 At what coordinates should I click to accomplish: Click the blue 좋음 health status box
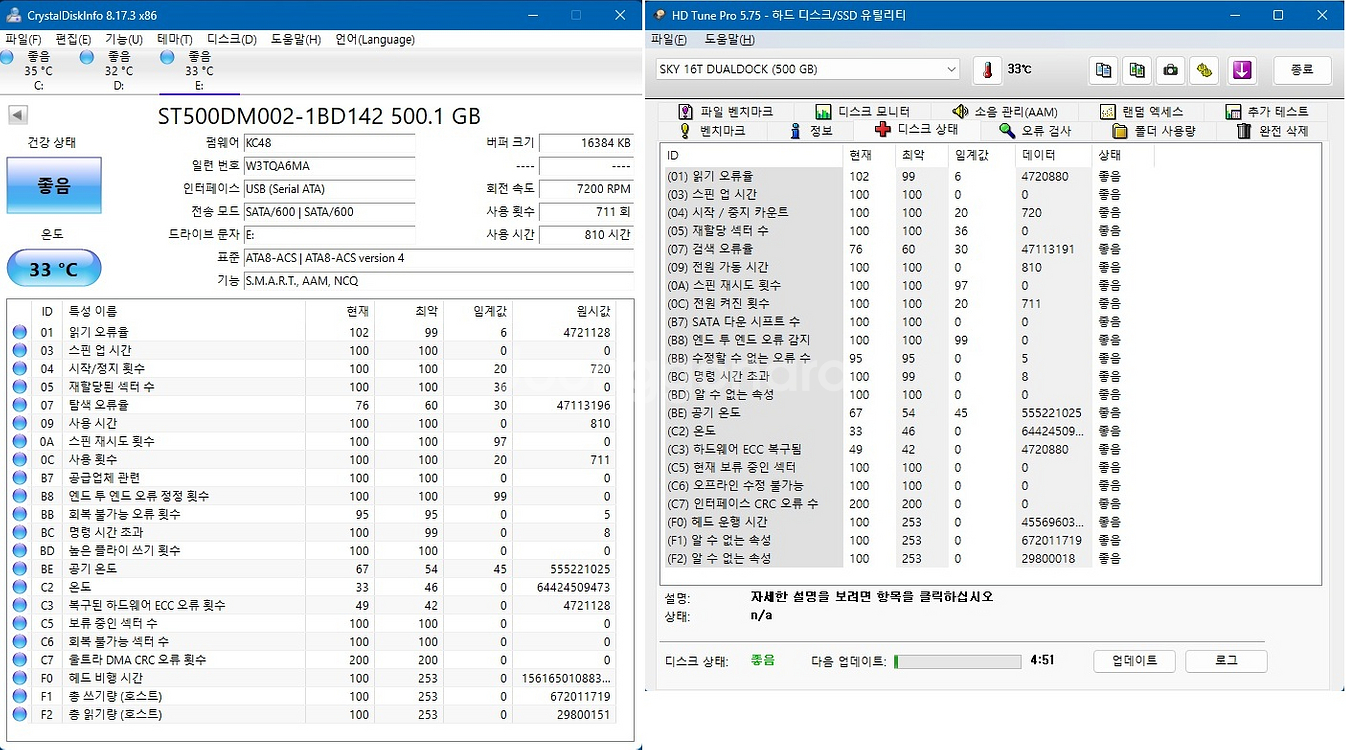pos(54,186)
